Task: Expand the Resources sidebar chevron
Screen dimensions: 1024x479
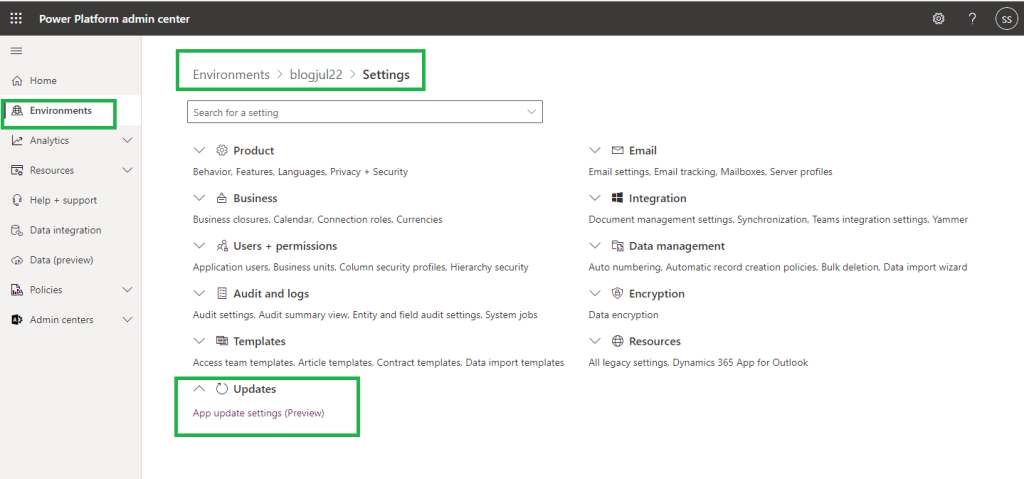Action: 127,171
